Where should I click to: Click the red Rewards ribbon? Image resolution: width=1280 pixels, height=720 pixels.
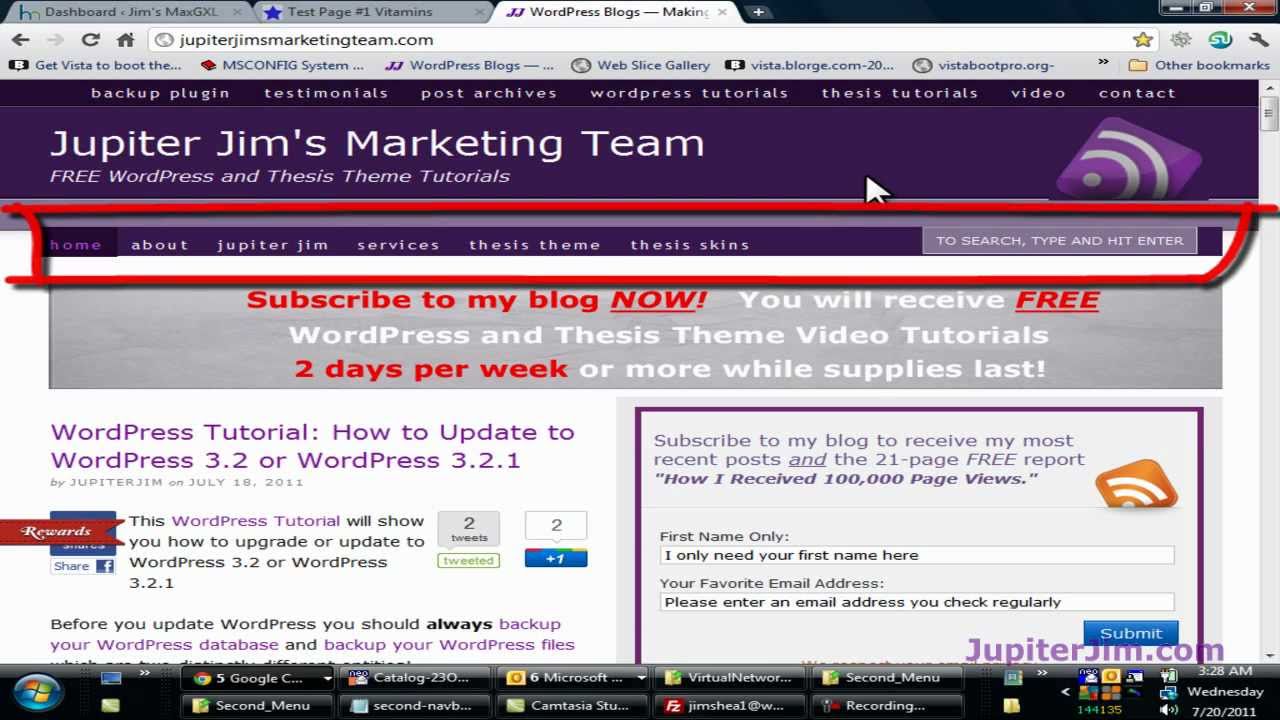(60, 531)
